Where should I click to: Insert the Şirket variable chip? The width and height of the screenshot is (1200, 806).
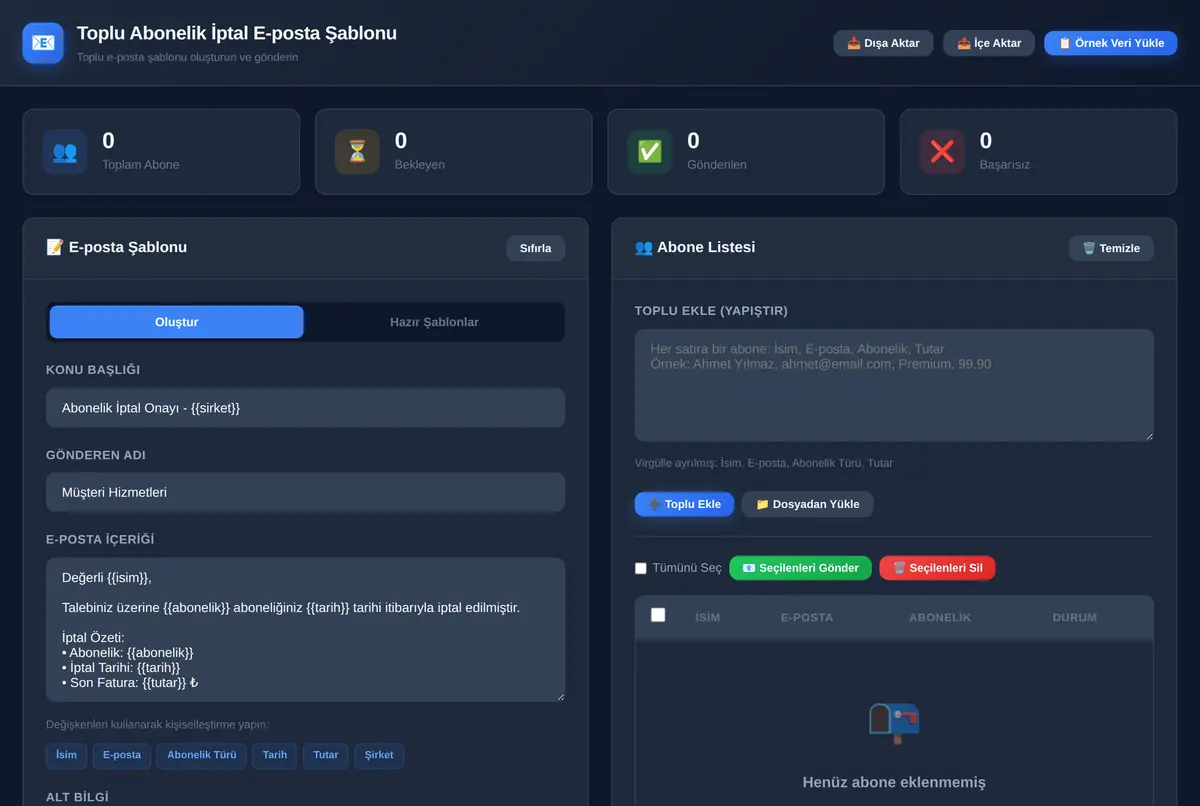point(379,755)
